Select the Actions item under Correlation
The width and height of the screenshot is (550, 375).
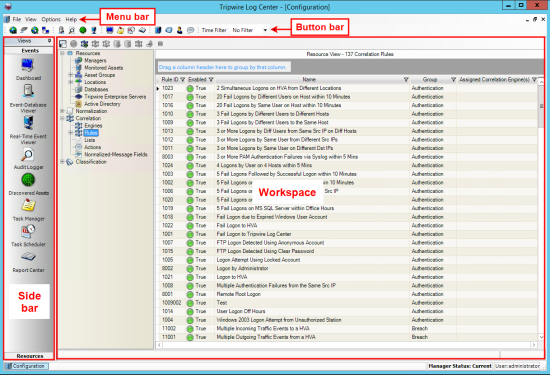pos(93,147)
